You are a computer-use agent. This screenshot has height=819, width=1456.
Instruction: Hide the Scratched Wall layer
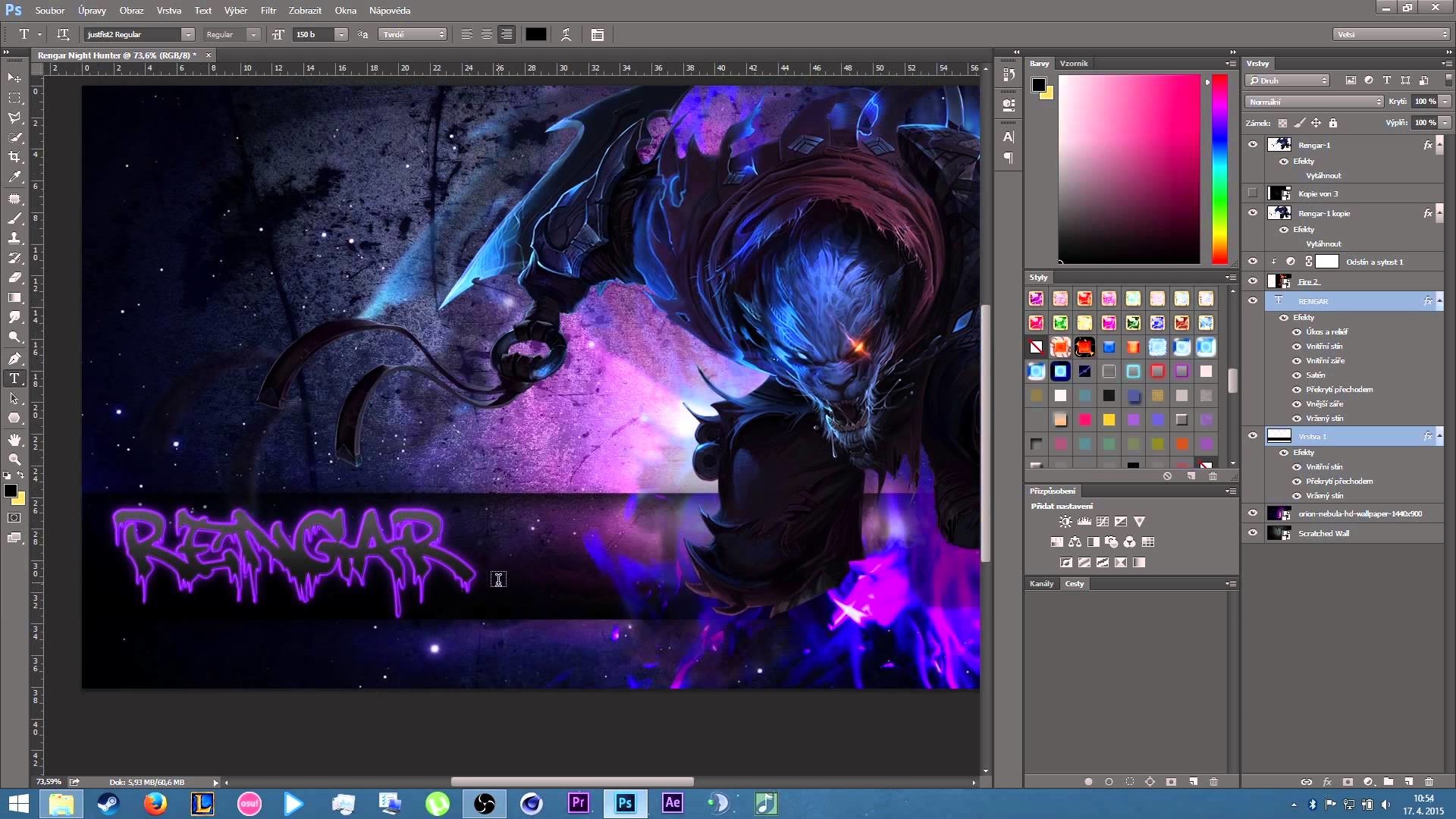[1253, 533]
